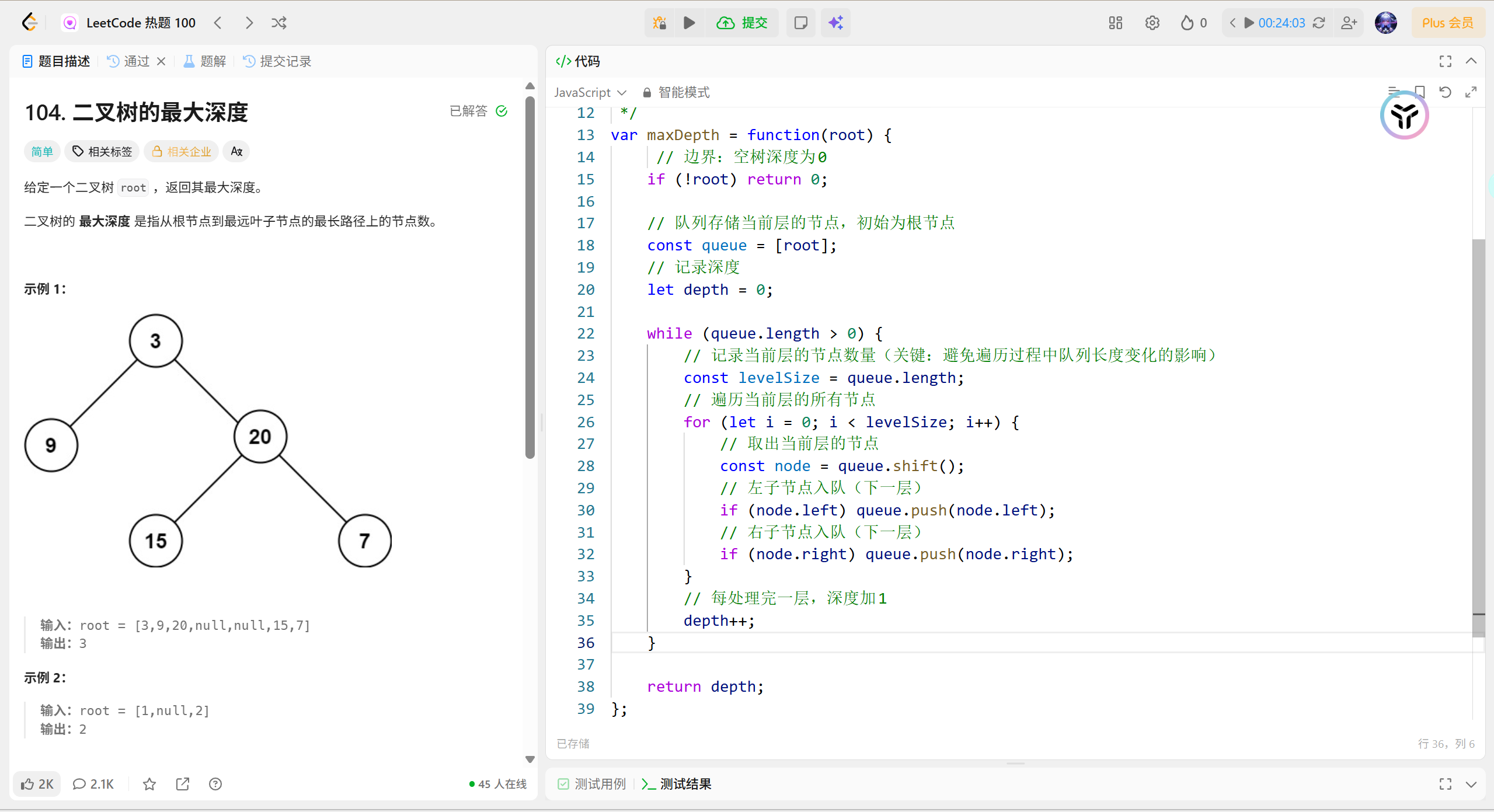Open the 测试用例 tab
The width and height of the screenshot is (1494, 812).
point(592,784)
